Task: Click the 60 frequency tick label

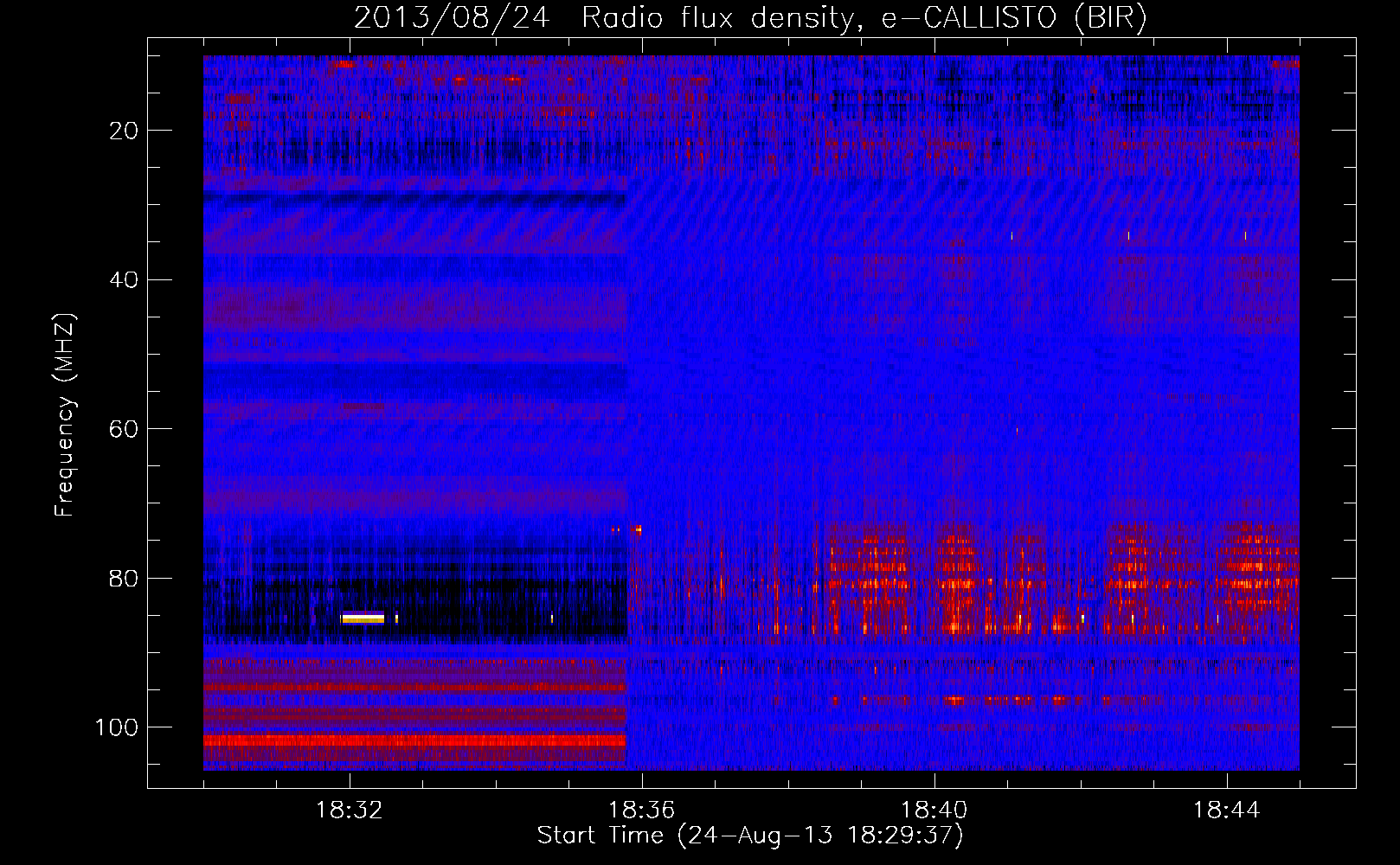Action: pos(124,429)
